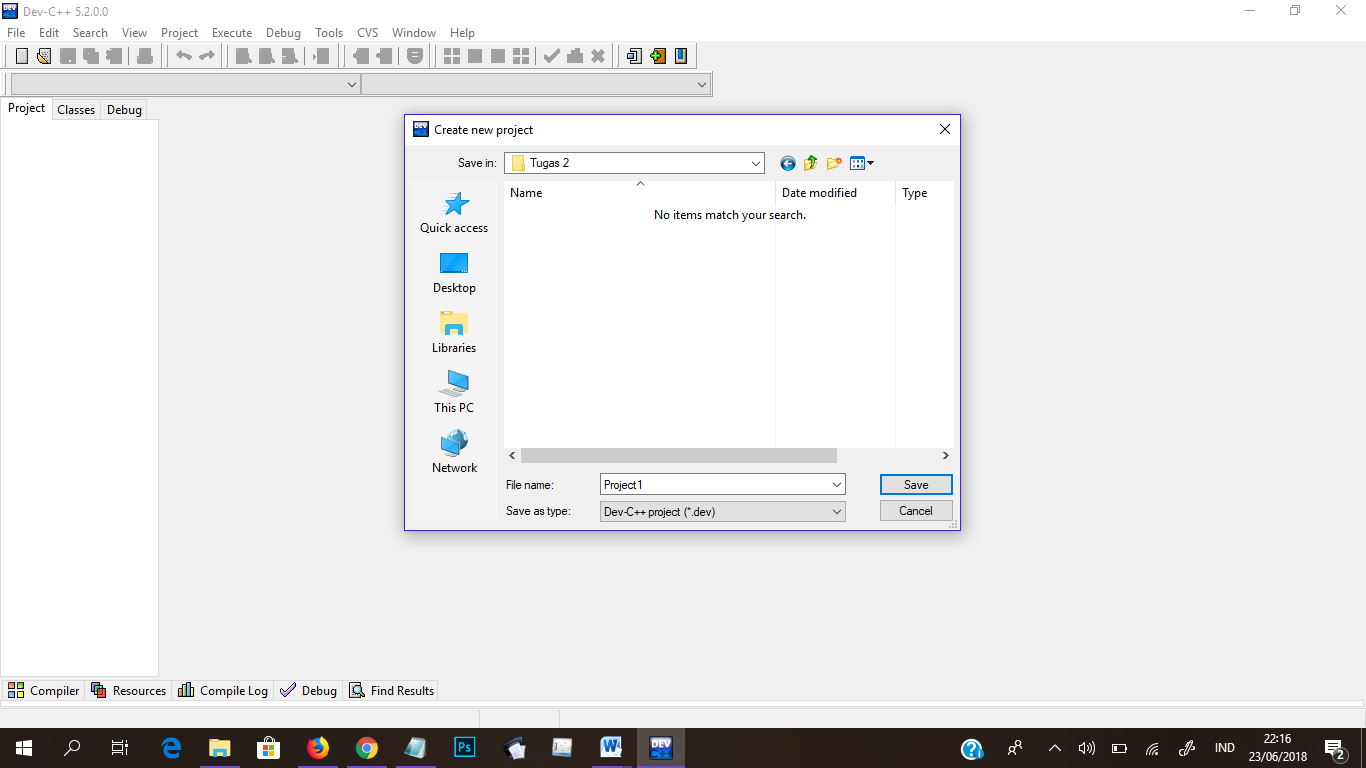Viewport: 1366px width, 768px height.
Task: Select Quick access in the places bar
Action: click(x=454, y=213)
